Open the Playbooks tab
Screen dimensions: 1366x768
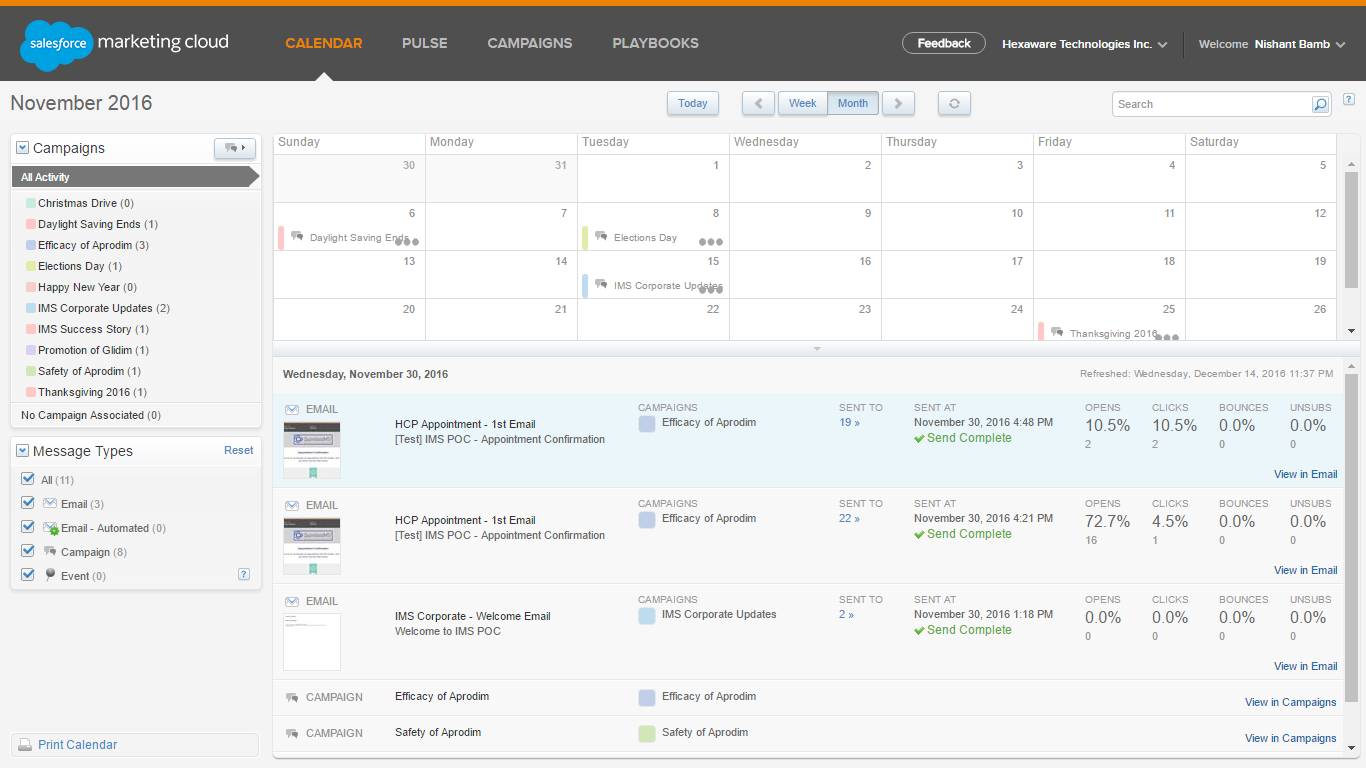coord(655,43)
